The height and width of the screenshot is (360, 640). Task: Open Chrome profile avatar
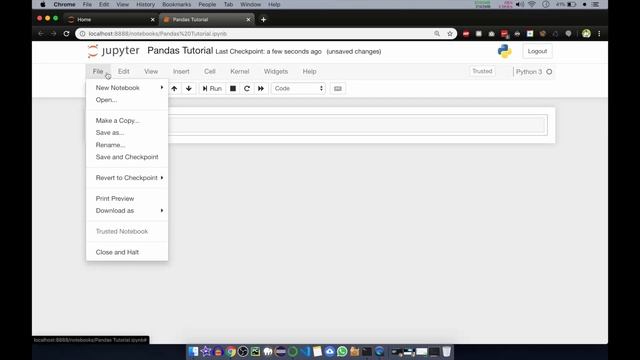pyautogui.click(x=586, y=34)
